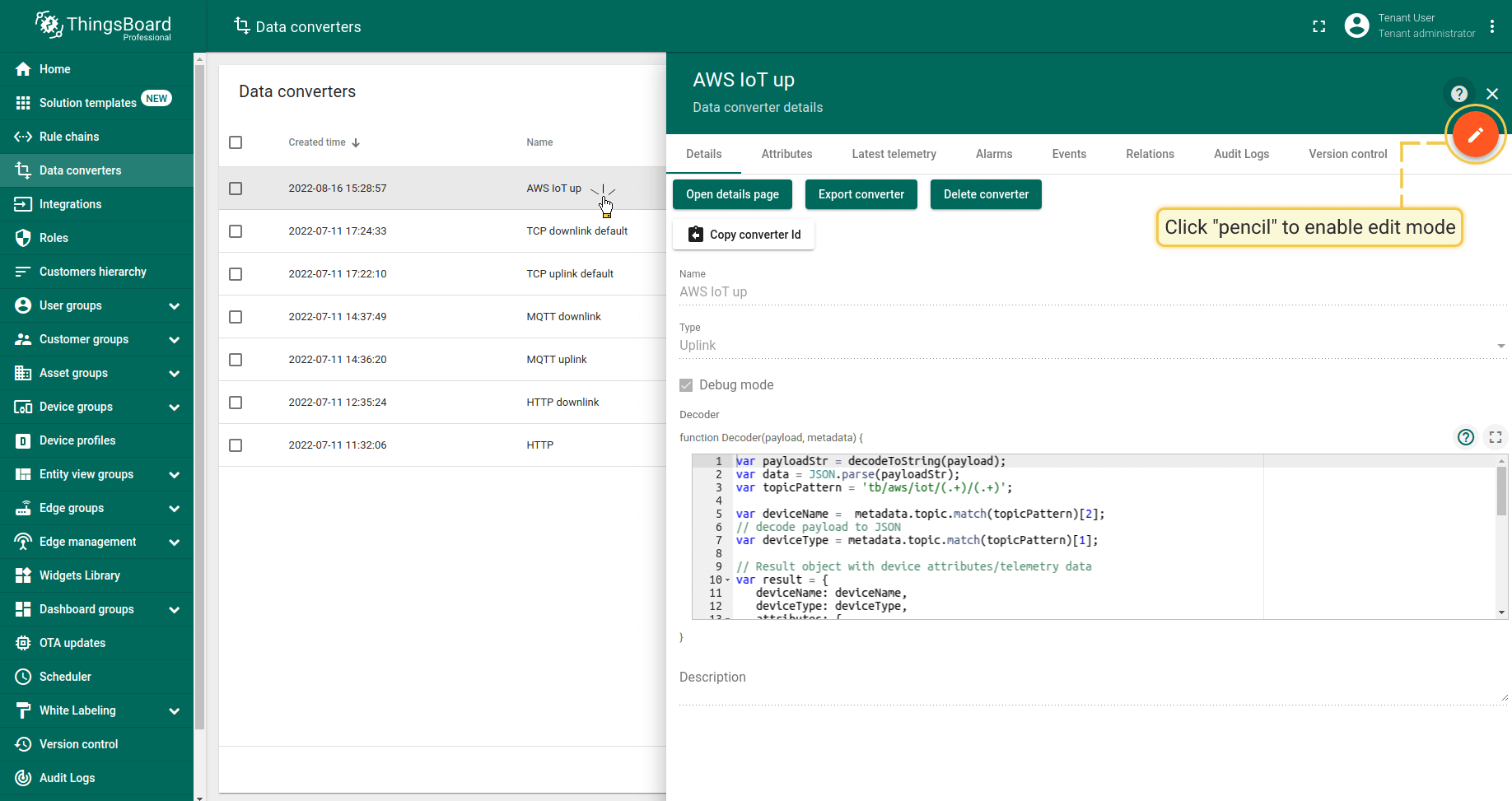The height and width of the screenshot is (801, 1512).
Task: Click Export converter button
Action: point(861,194)
